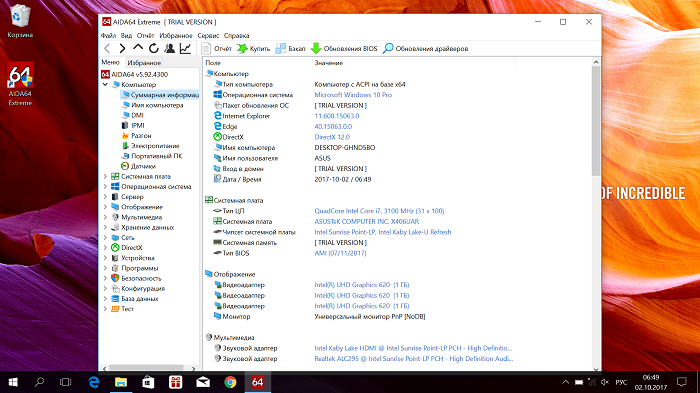Open the QuadCore Intel Core i7 link
Image resolution: width=700 pixels, height=393 pixels.
pyautogui.click(x=379, y=211)
